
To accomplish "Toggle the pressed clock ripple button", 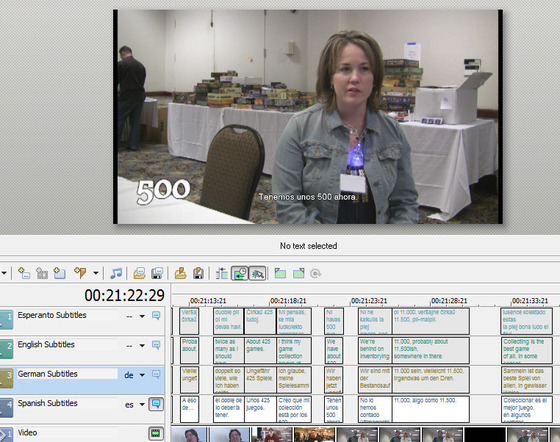I will 240,273.
